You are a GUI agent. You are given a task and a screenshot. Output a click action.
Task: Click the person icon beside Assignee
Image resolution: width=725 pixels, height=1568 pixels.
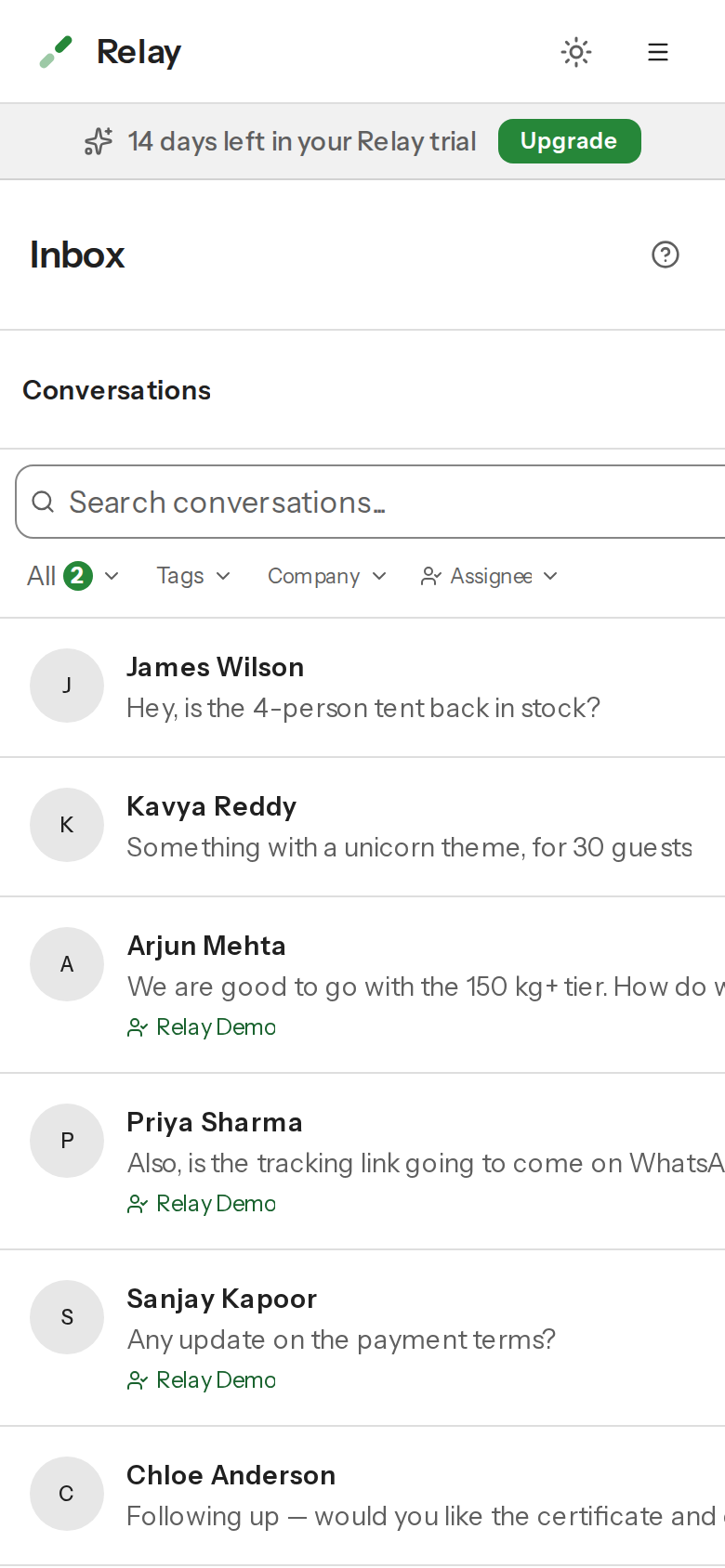point(430,576)
